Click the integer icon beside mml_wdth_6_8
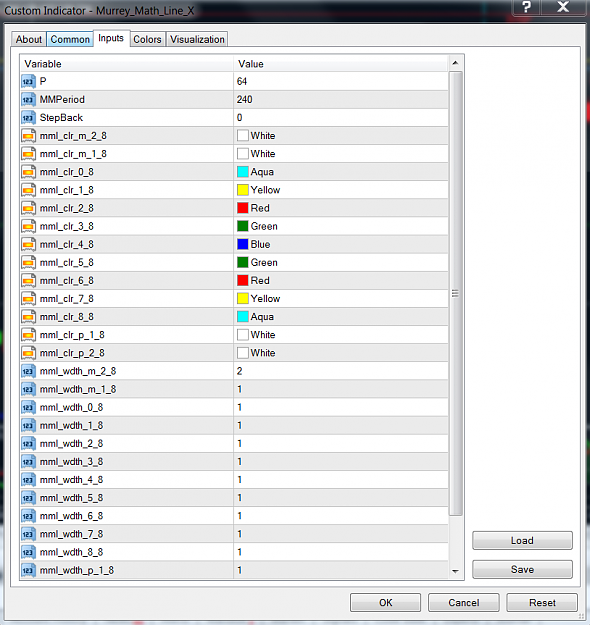This screenshot has width=590, height=625. [28, 516]
